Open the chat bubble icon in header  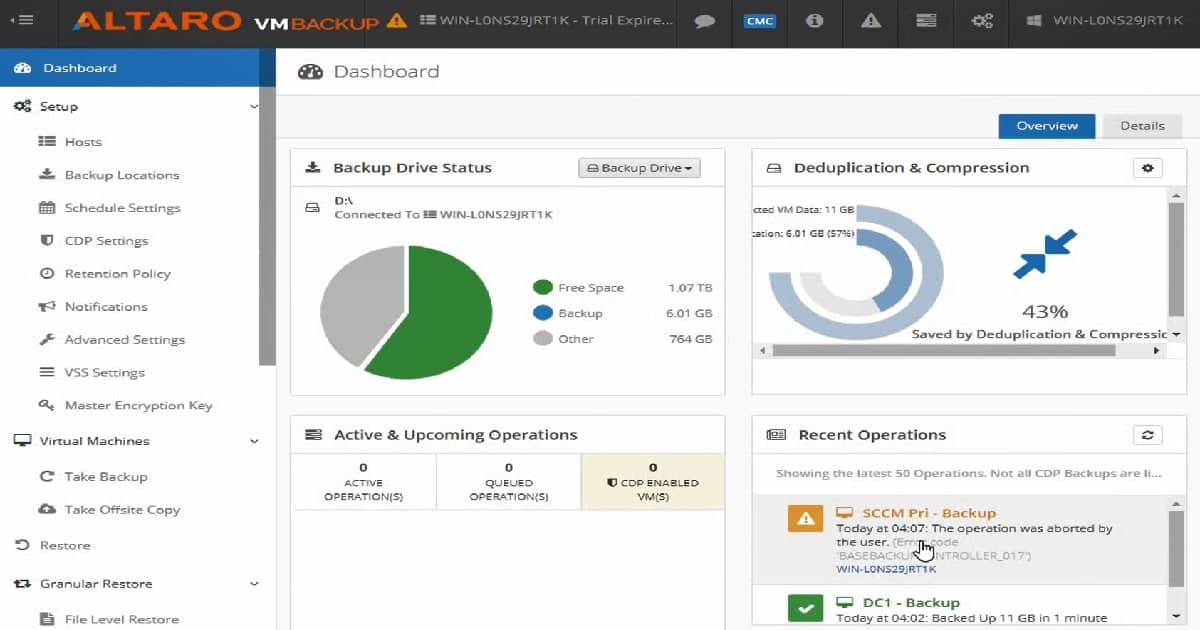[x=705, y=21]
